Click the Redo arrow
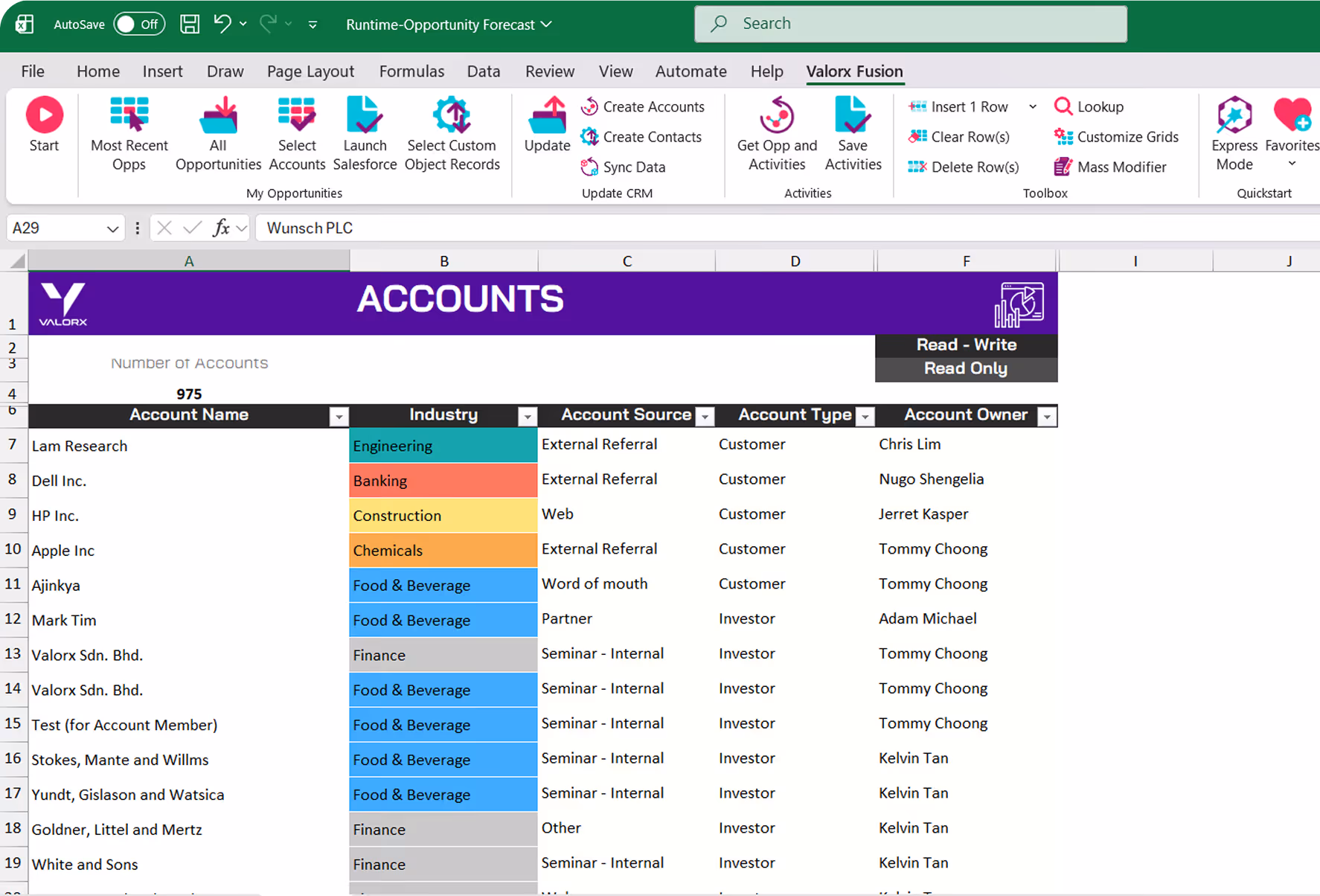This screenshot has width=1320, height=896. 268,24
